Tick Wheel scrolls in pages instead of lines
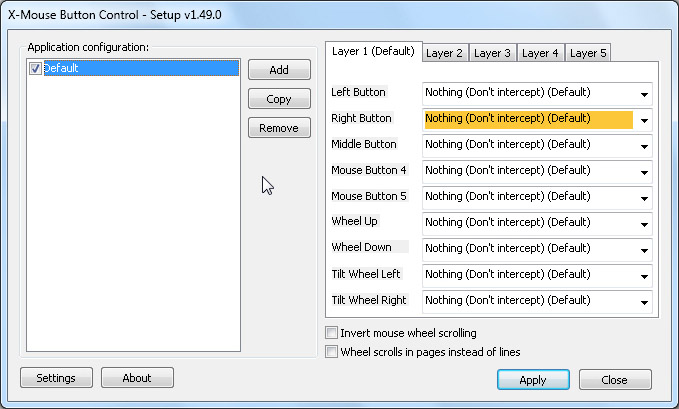The width and height of the screenshot is (679, 409). coord(331,351)
